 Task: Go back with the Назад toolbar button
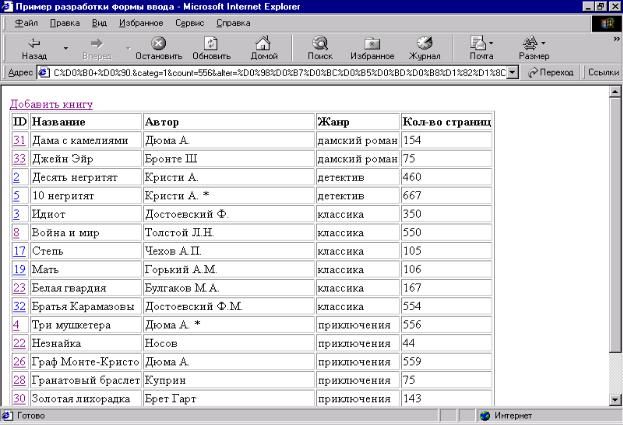pos(34,48)
